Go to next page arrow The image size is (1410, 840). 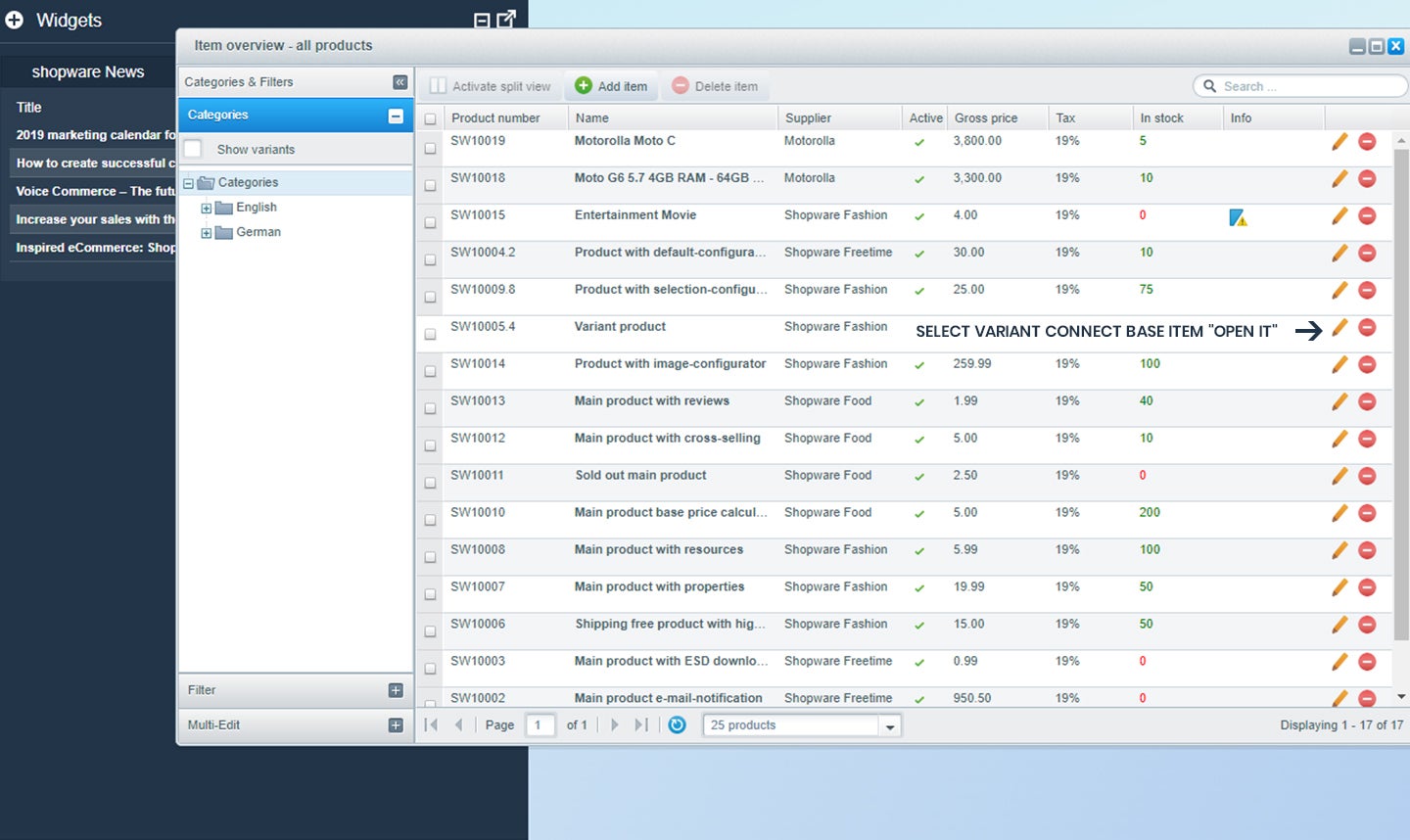pos(614,724)
